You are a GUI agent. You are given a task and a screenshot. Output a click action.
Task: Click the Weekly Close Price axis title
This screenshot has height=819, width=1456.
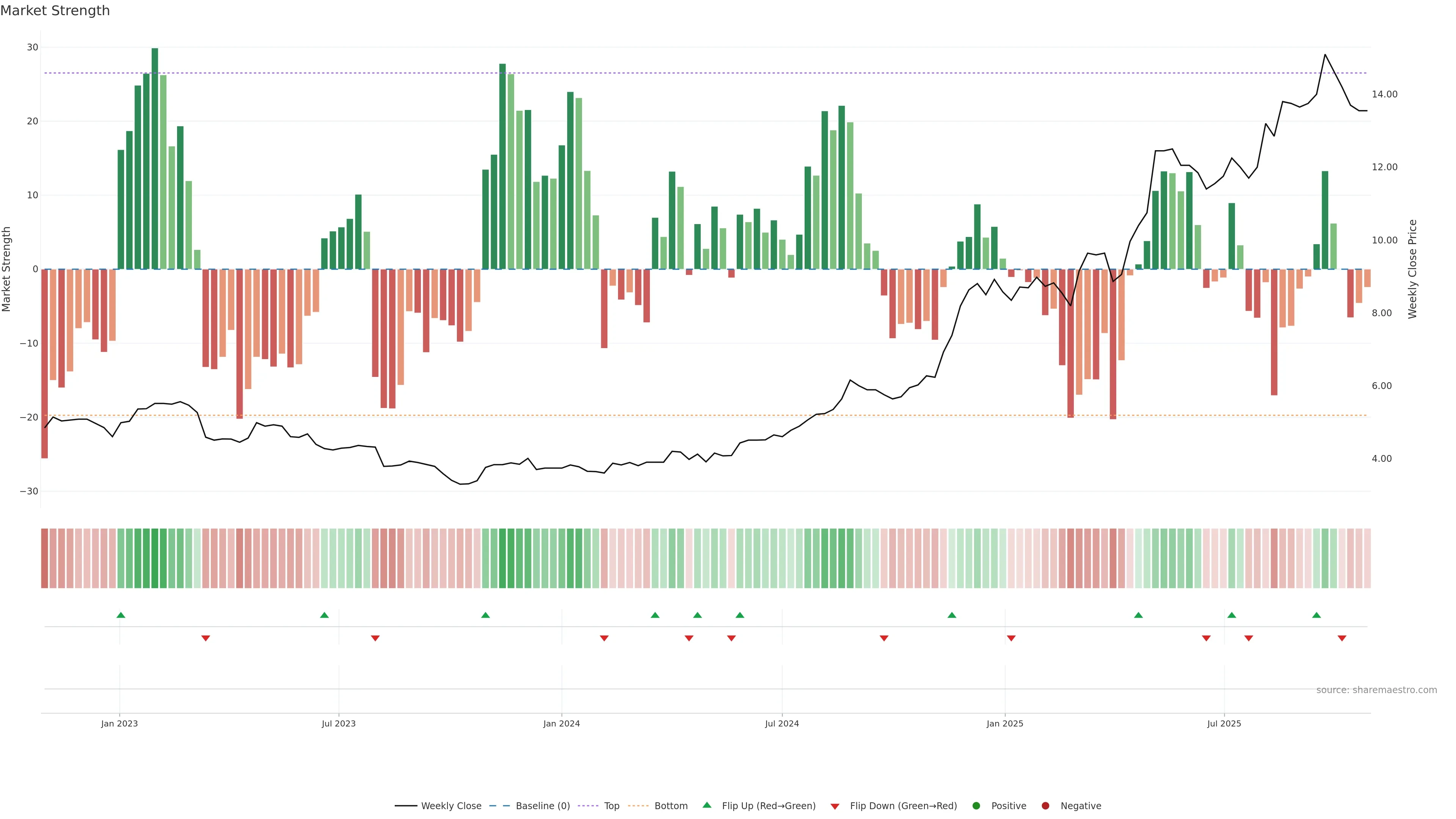click(1412, 269)
